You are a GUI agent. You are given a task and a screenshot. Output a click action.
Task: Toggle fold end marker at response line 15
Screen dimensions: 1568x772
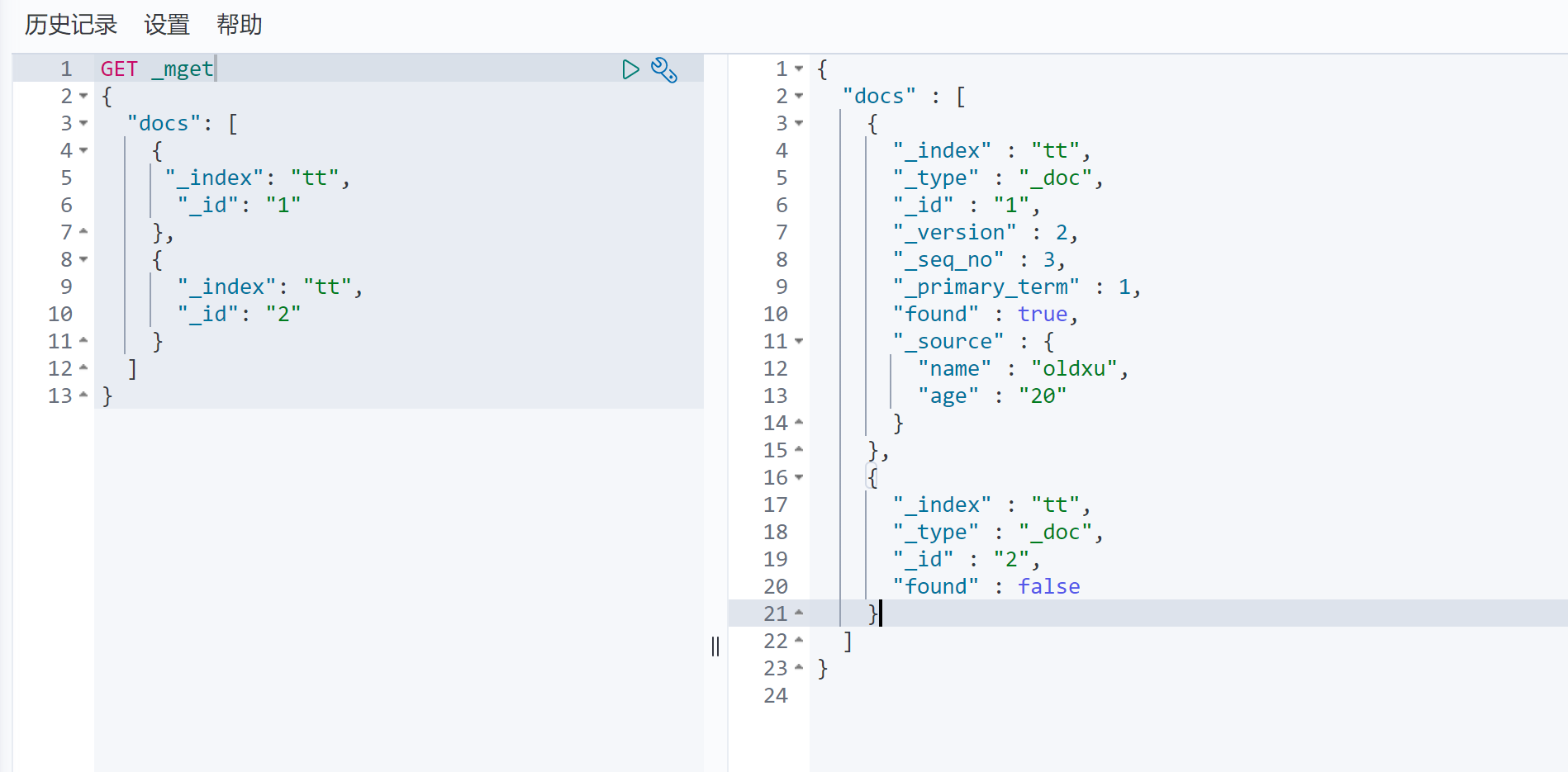[x=799, y=450]
